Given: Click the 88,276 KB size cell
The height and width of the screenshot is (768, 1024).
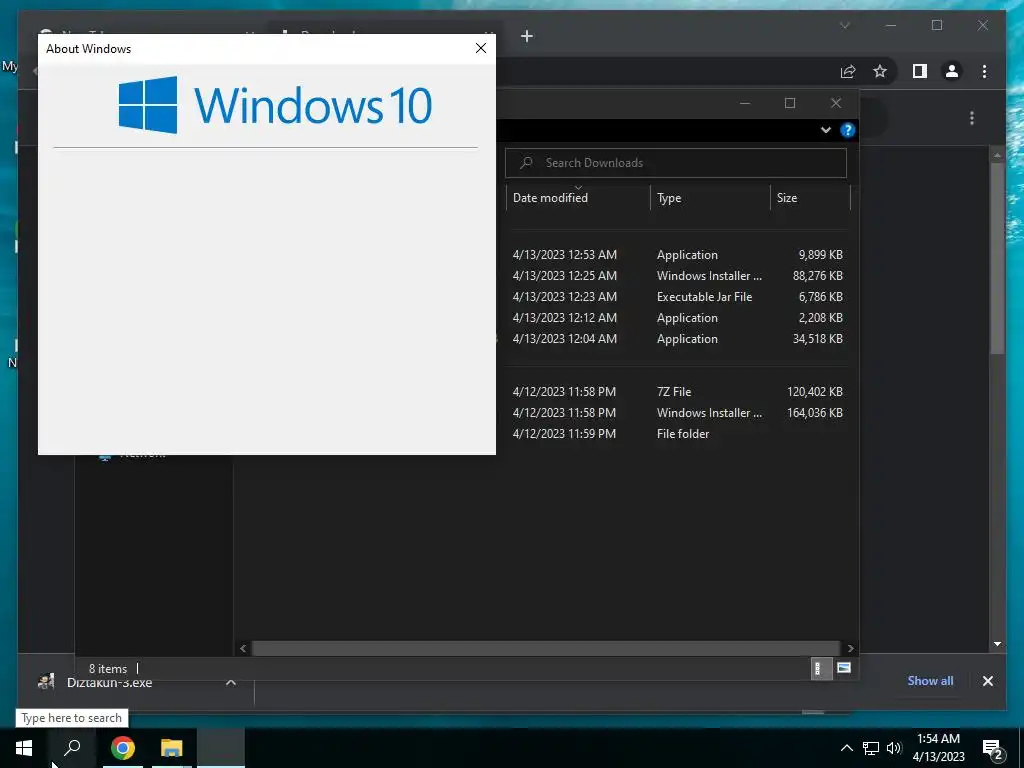Looking at the screenshot, I should pos(818,276).
